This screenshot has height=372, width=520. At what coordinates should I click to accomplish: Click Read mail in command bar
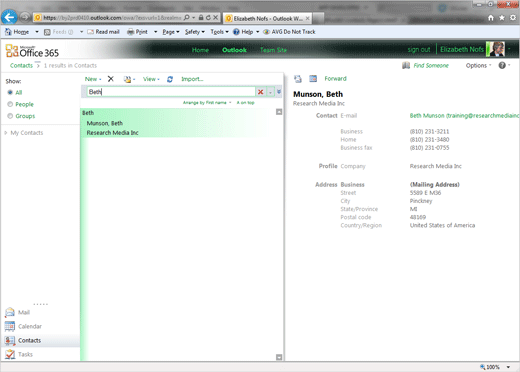coord(103,32)
